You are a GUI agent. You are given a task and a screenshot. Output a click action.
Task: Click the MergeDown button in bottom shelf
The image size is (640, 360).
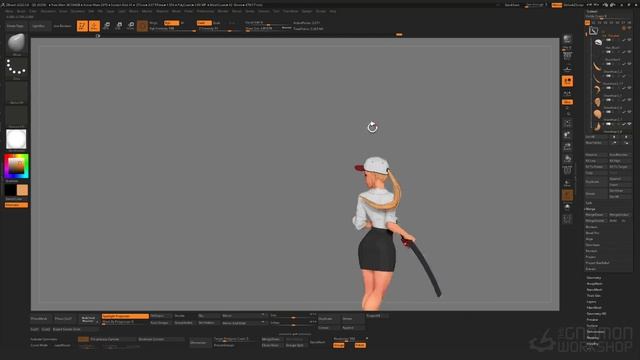coord(271,339)
